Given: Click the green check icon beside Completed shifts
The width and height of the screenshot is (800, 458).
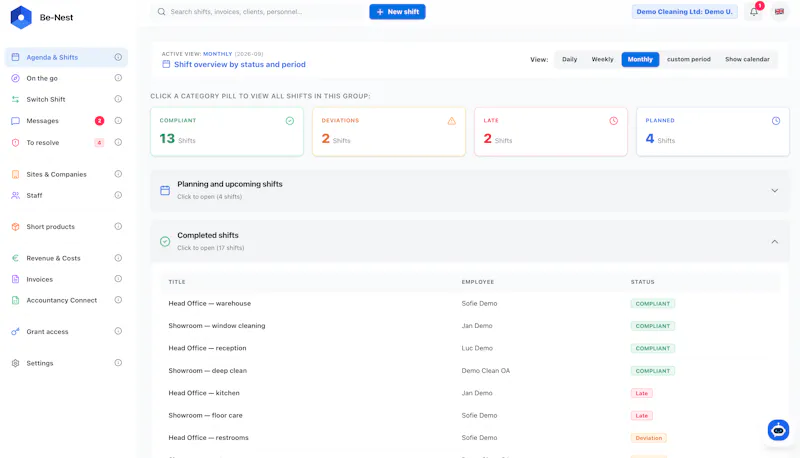Looking at the screenshot, I should click(x=165, y=241).
